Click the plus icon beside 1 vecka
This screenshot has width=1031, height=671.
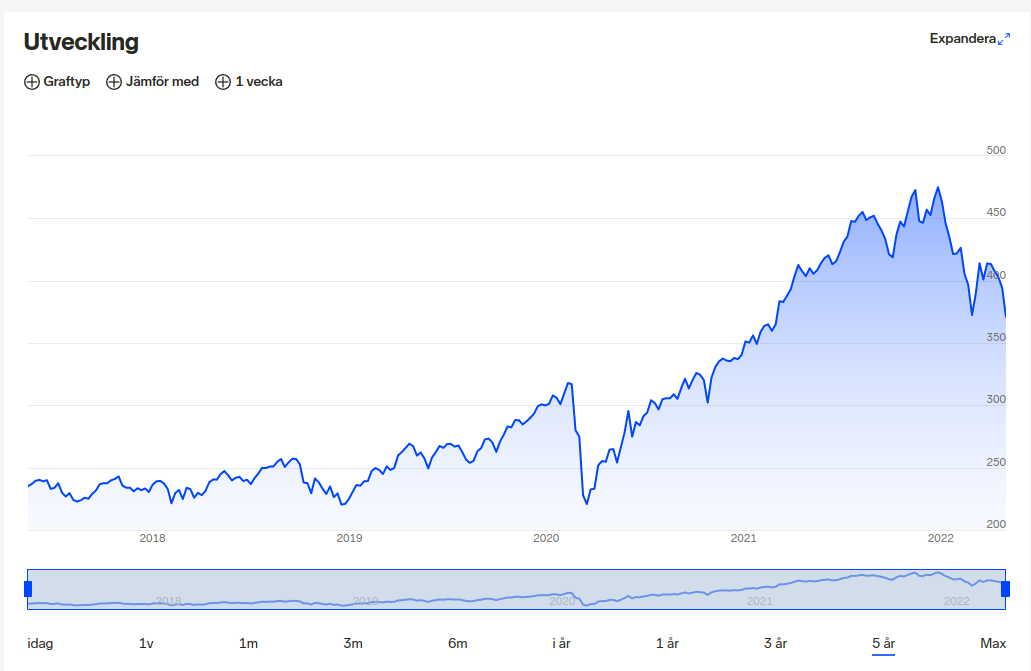point(222,82)
